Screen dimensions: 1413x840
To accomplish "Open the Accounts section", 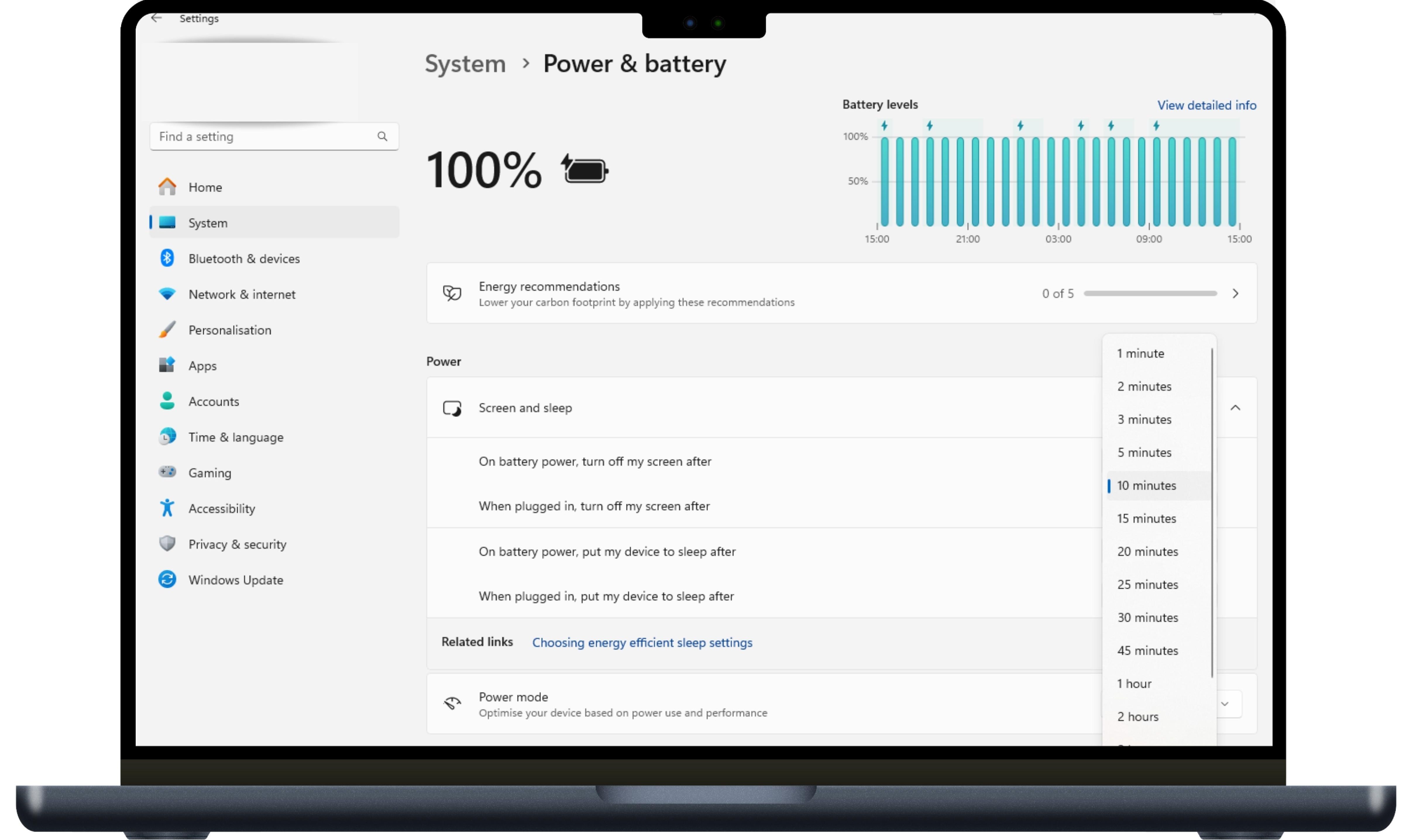I will click(274, 401).
